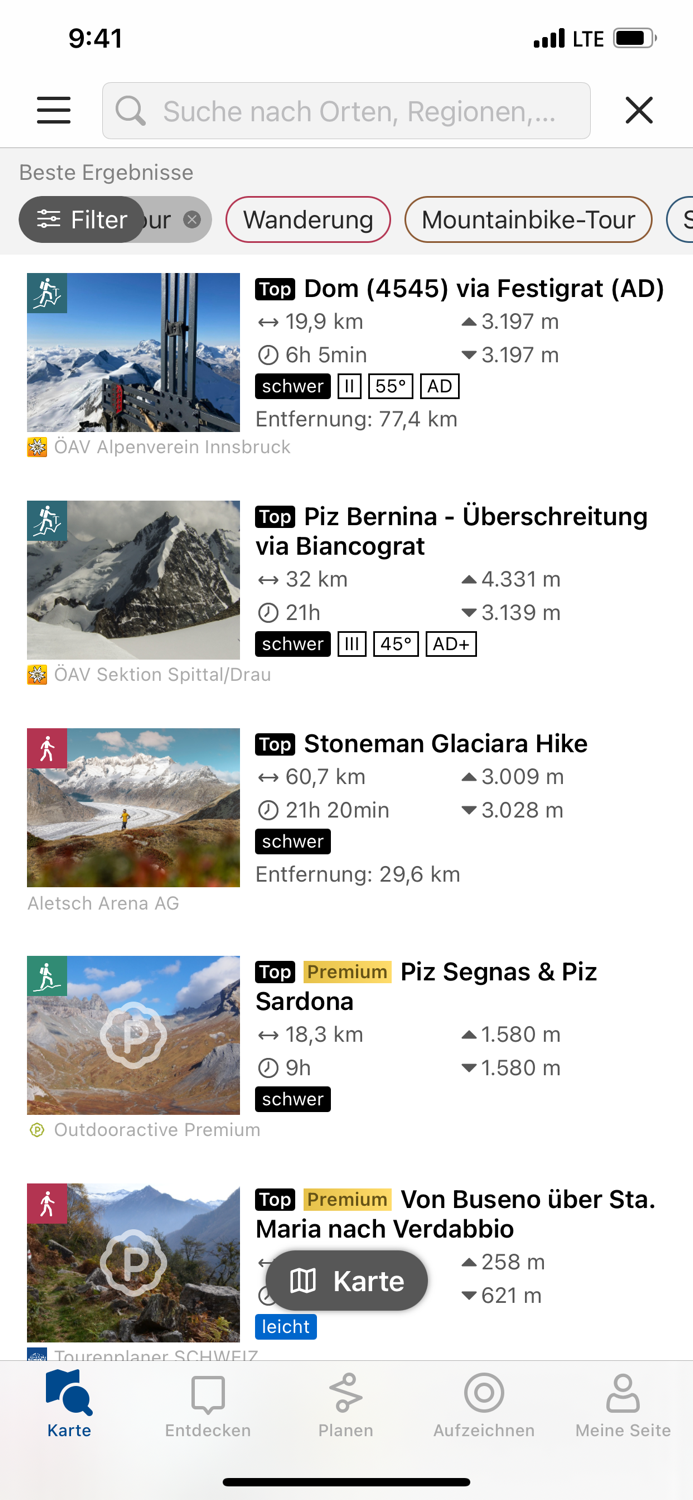
Task: Open the Filter panel
Action: coord(81,219)
